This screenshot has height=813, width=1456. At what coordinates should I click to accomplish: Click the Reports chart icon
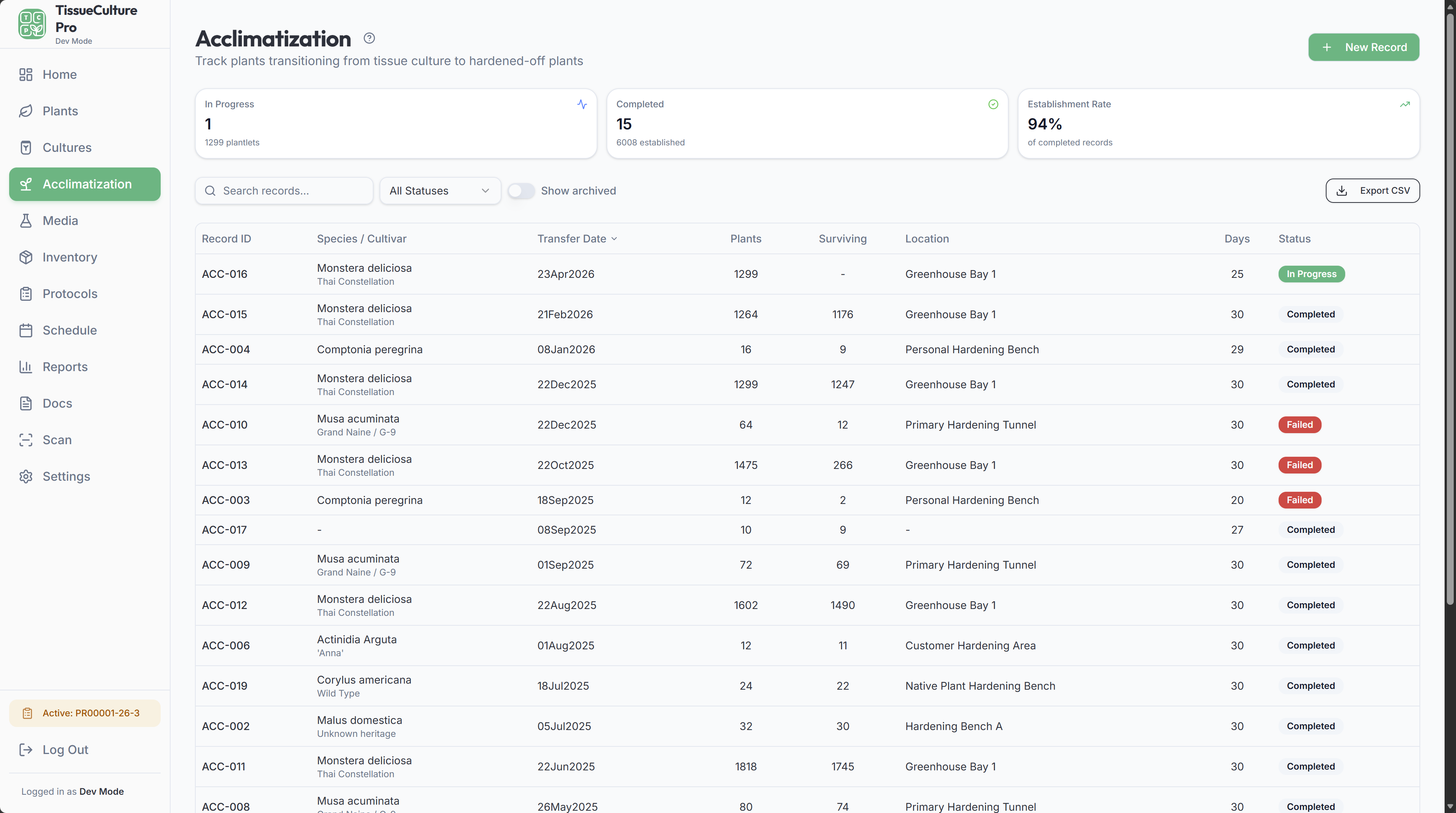coord(26,367)
